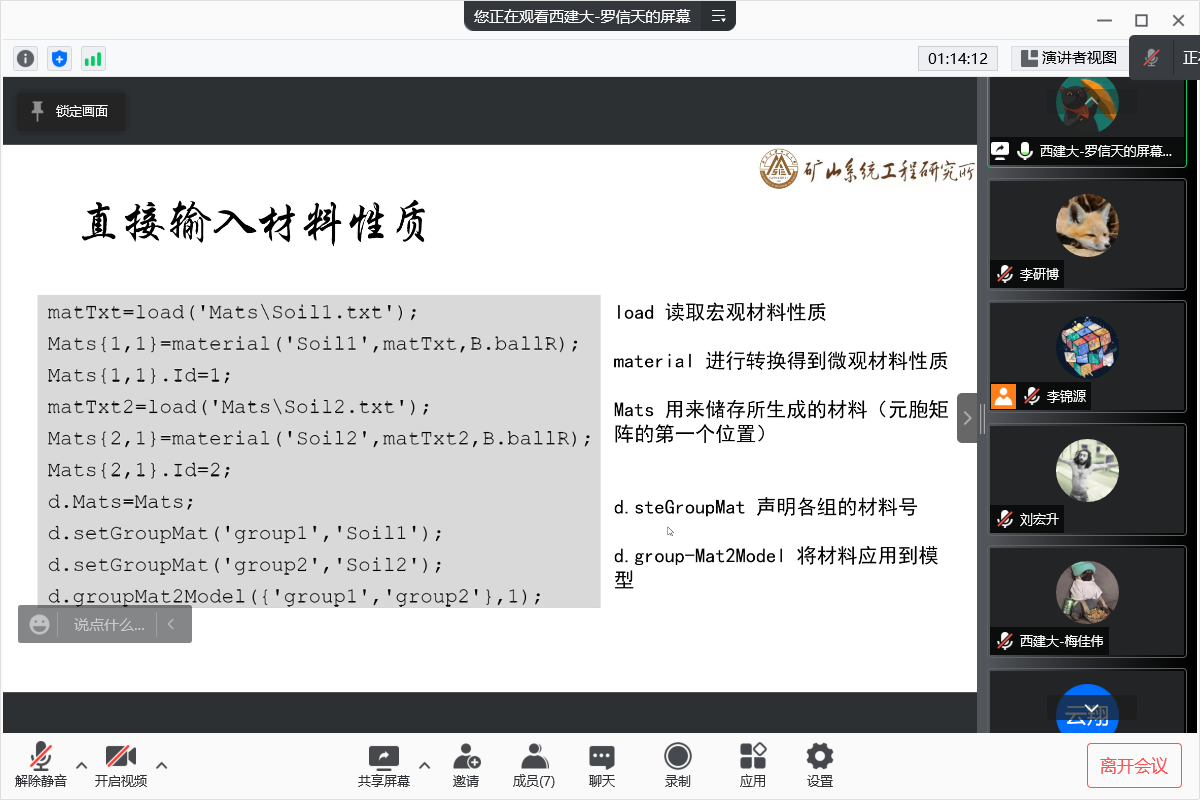Open the Invite (邀请) icon
Viewport: 1200px width, 800px height.
click(466, 766)
